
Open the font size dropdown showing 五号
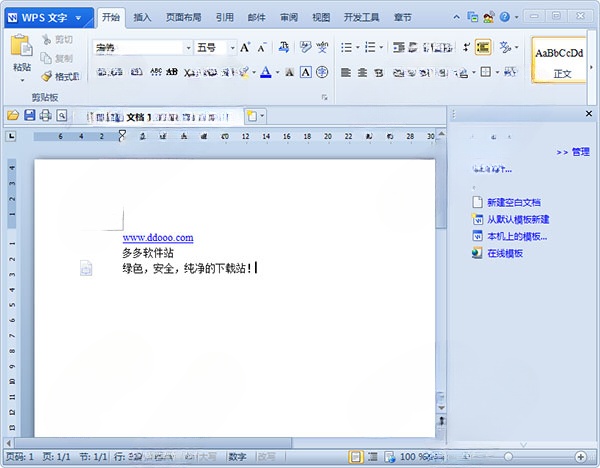[x=232, y=48]
